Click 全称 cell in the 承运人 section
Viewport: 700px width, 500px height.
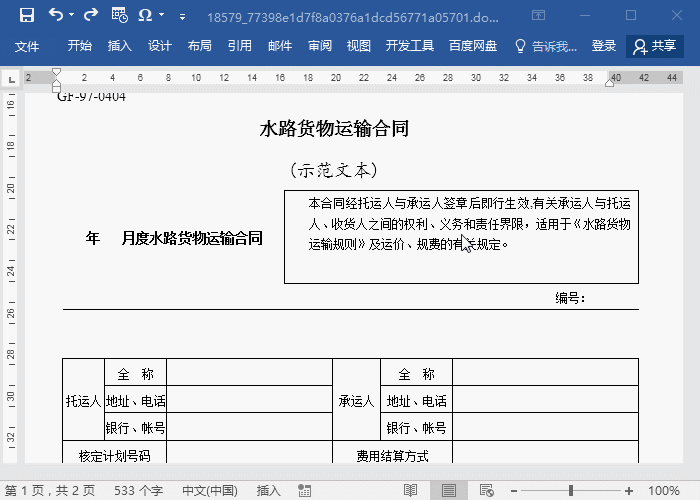417,373
